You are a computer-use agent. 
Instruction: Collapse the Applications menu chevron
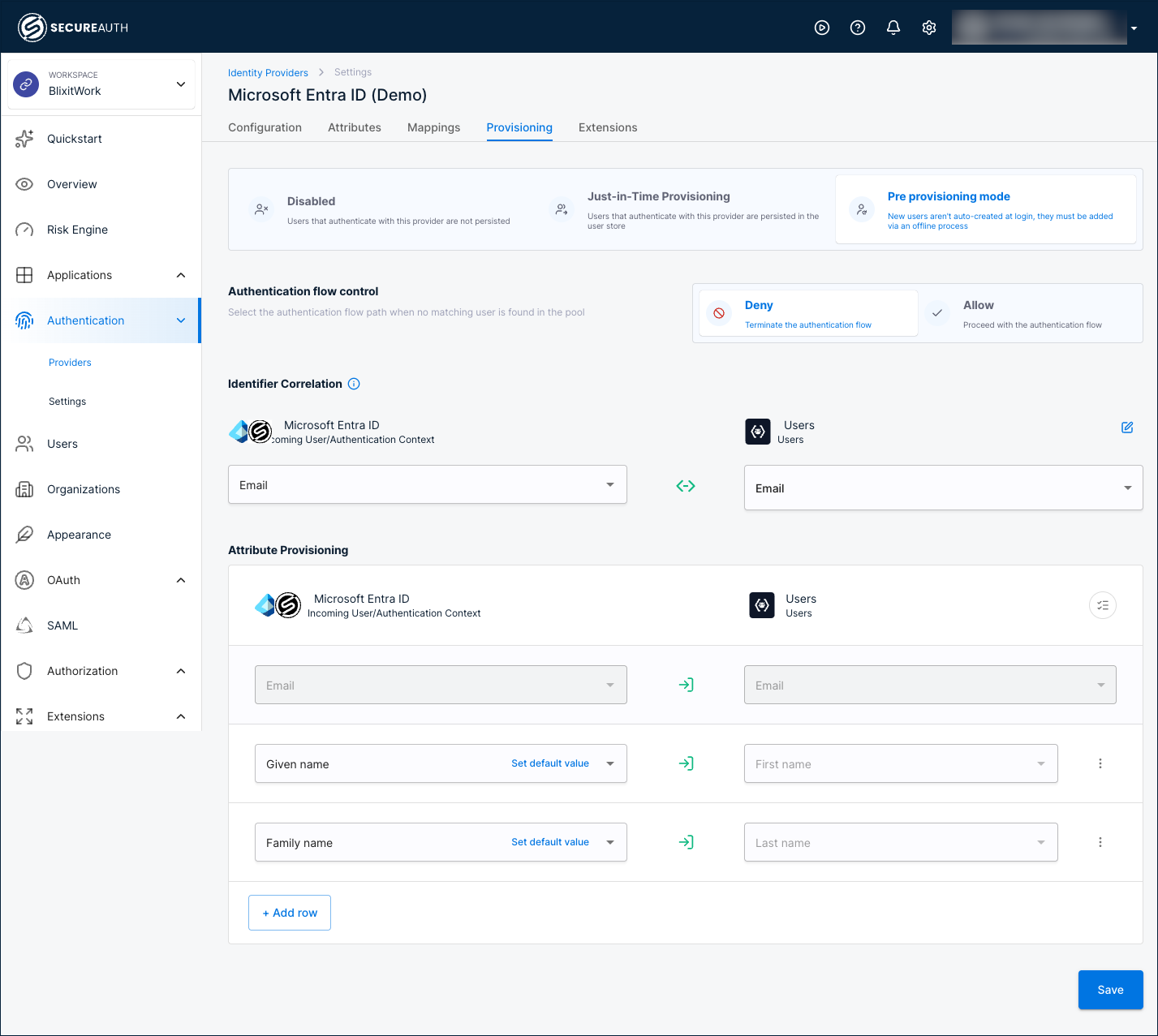tap(181, 275)
